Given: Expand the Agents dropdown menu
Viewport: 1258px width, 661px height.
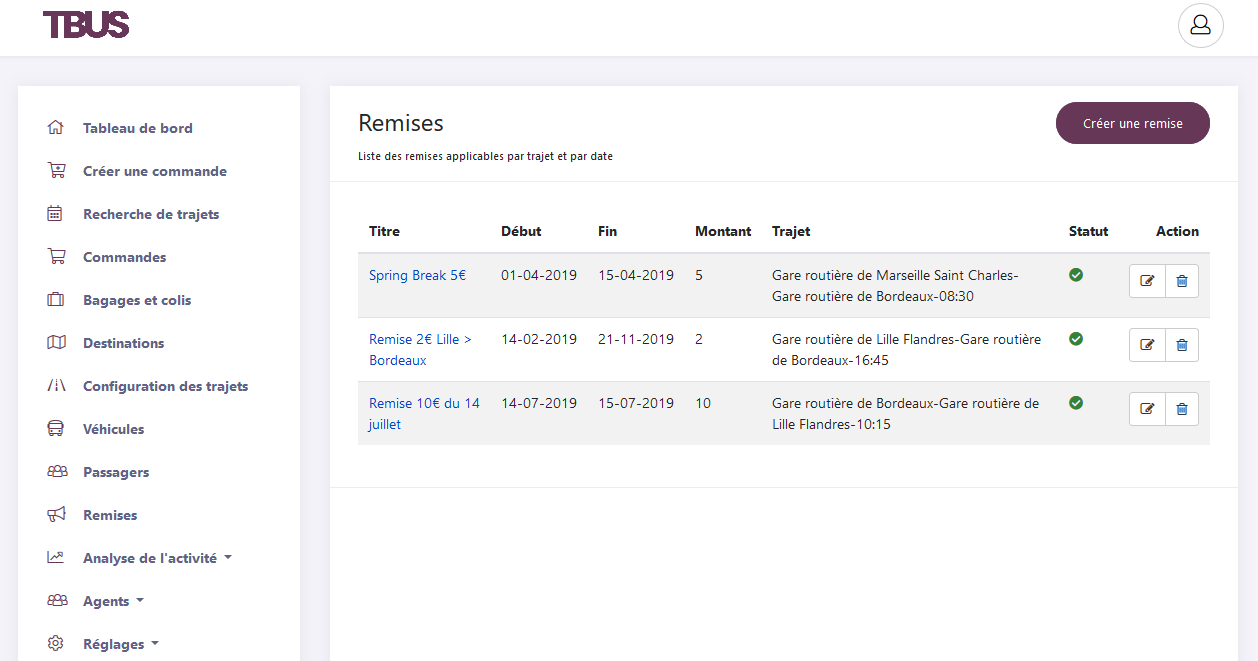Looking at the screenshot, I should (113, 601).
